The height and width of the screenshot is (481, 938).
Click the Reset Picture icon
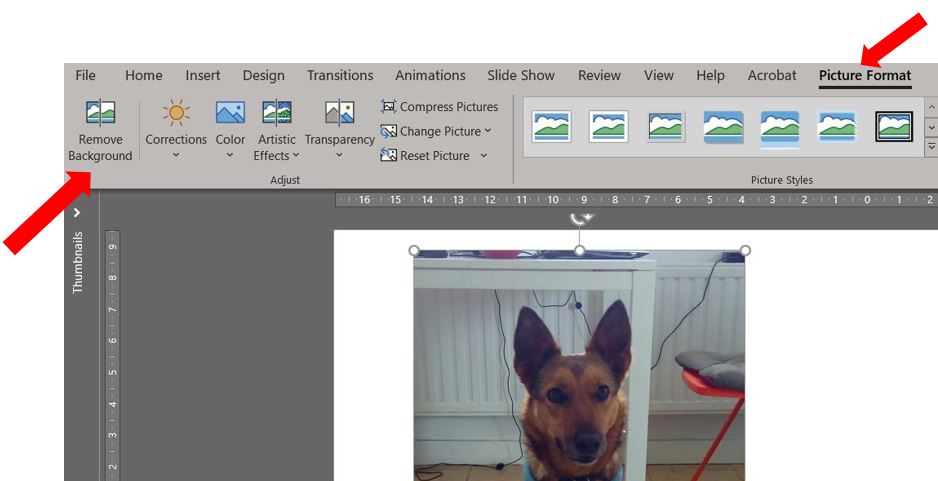pos(389,156)
